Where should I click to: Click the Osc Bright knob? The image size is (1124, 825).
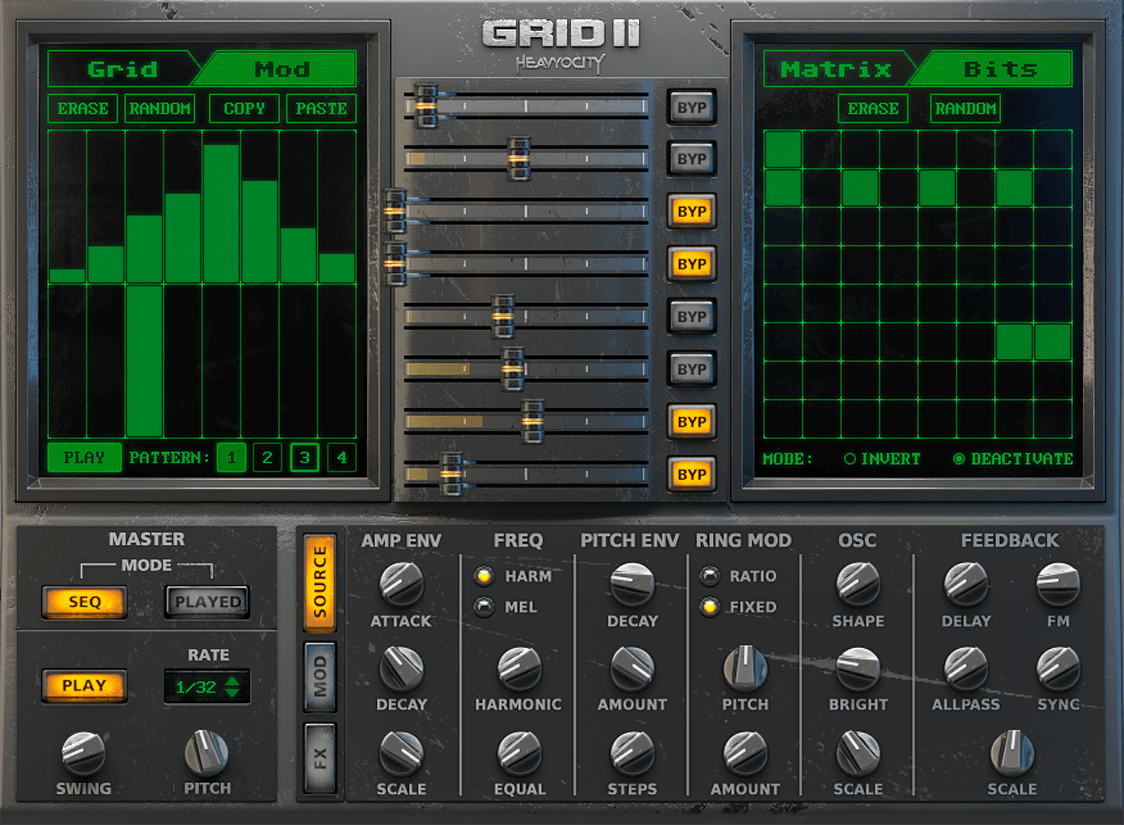[x=857, y=668]
